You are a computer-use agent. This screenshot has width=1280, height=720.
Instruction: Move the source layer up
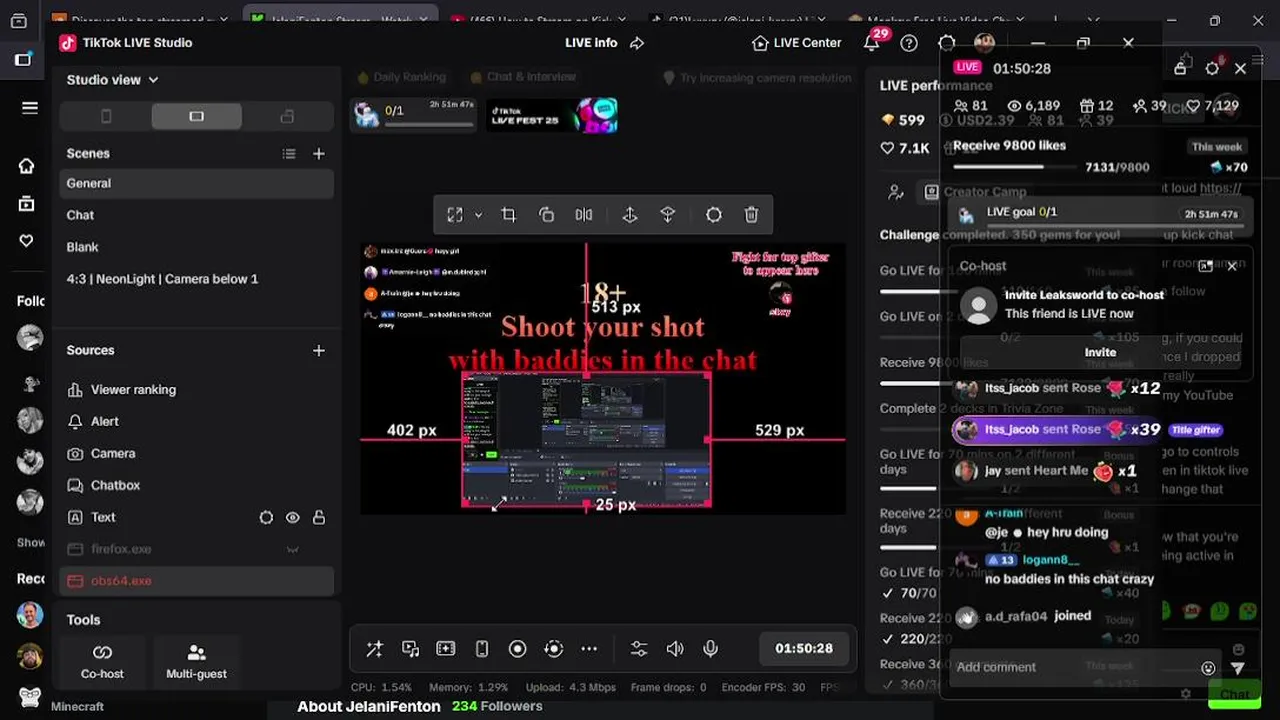click(x=630, y=215)
